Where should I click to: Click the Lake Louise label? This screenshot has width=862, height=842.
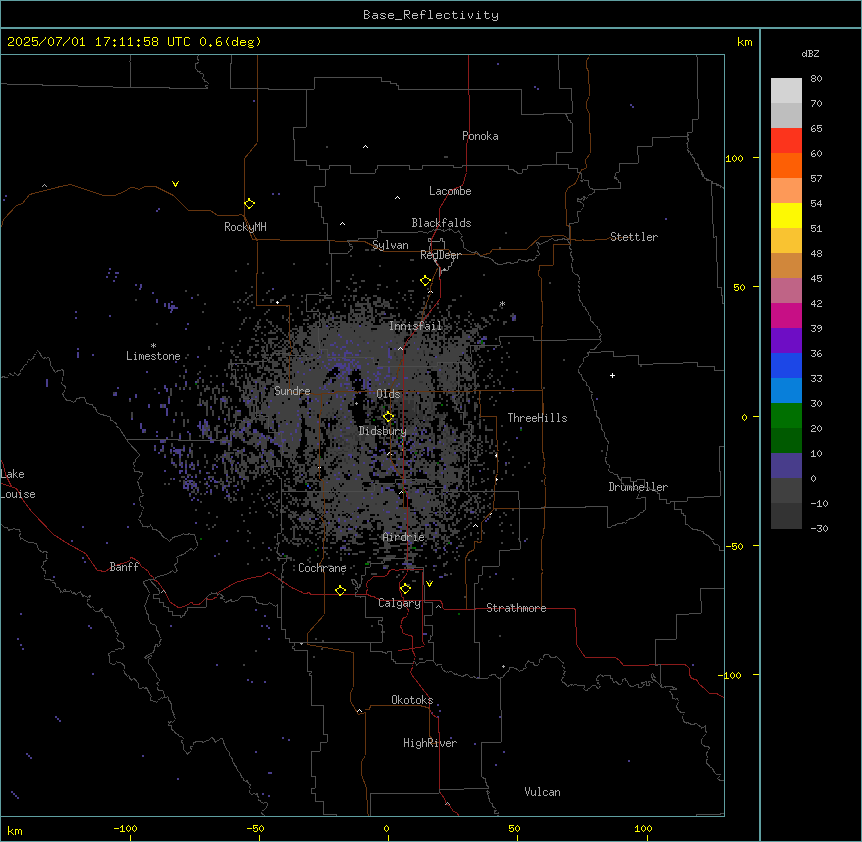coord(18,484)
